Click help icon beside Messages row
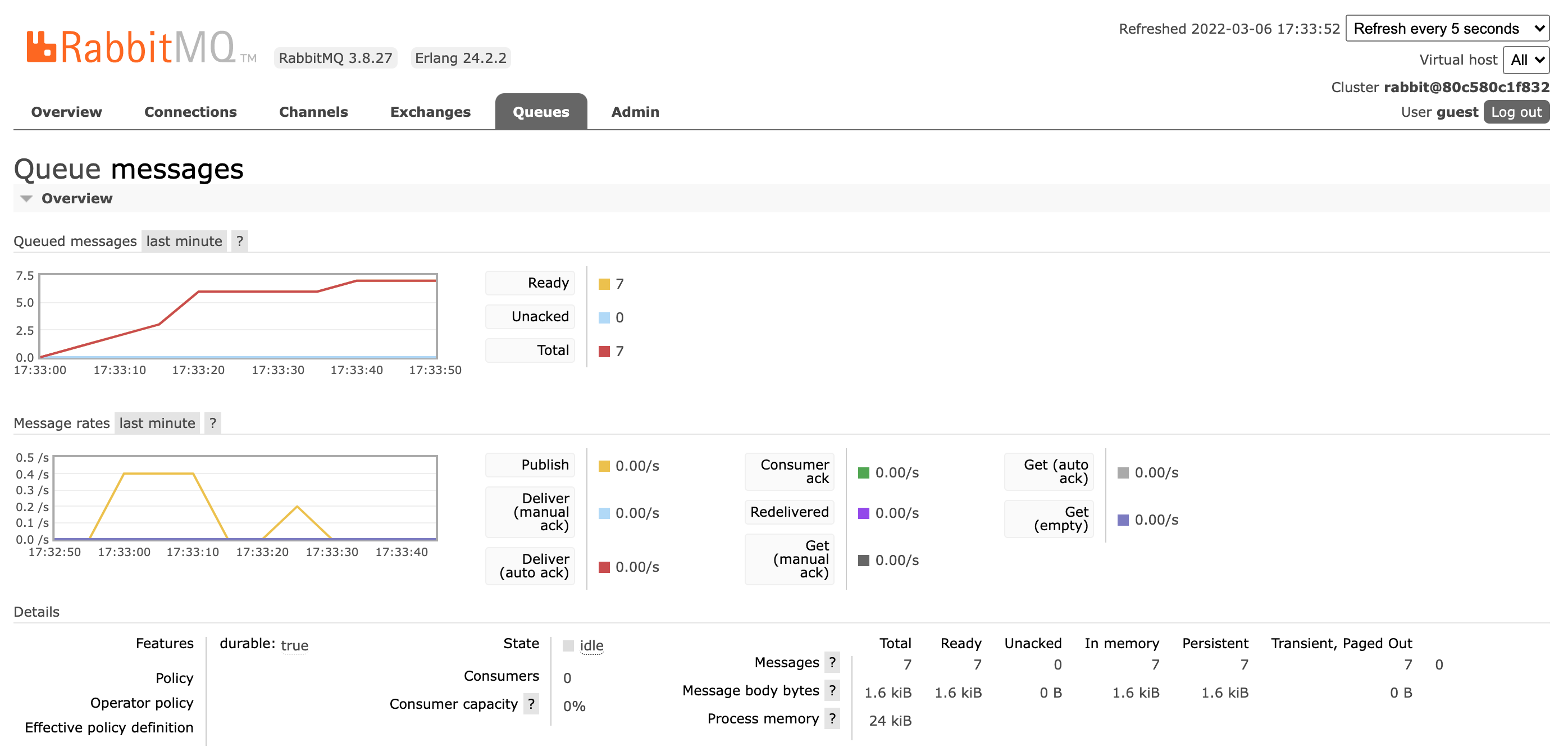The height and width of the screenshot is (756, 1568). (x=832, y=663)
